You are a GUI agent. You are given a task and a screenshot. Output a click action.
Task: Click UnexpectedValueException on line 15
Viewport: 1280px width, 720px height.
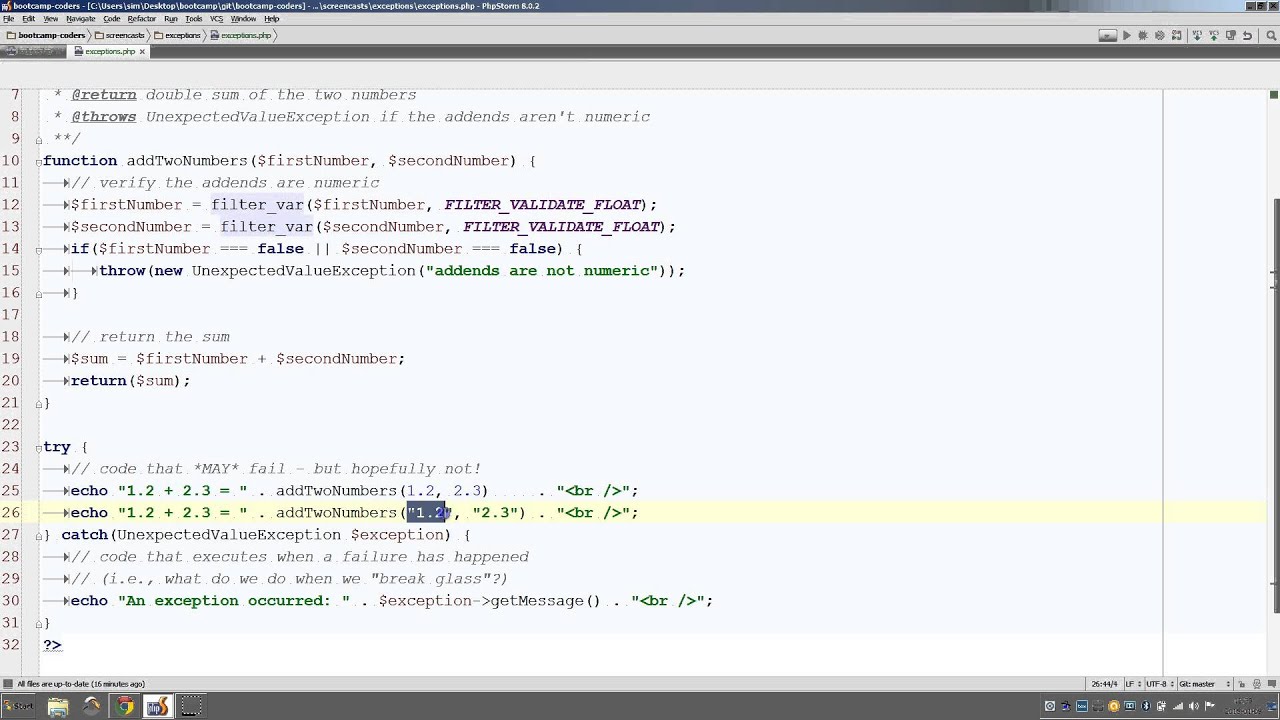(x=305, y=271)
